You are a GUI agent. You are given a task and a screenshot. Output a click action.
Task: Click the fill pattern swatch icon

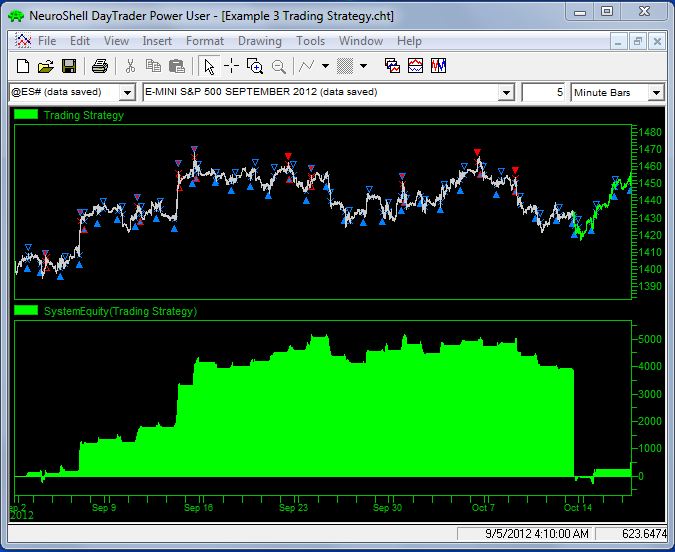pos(345,66)
